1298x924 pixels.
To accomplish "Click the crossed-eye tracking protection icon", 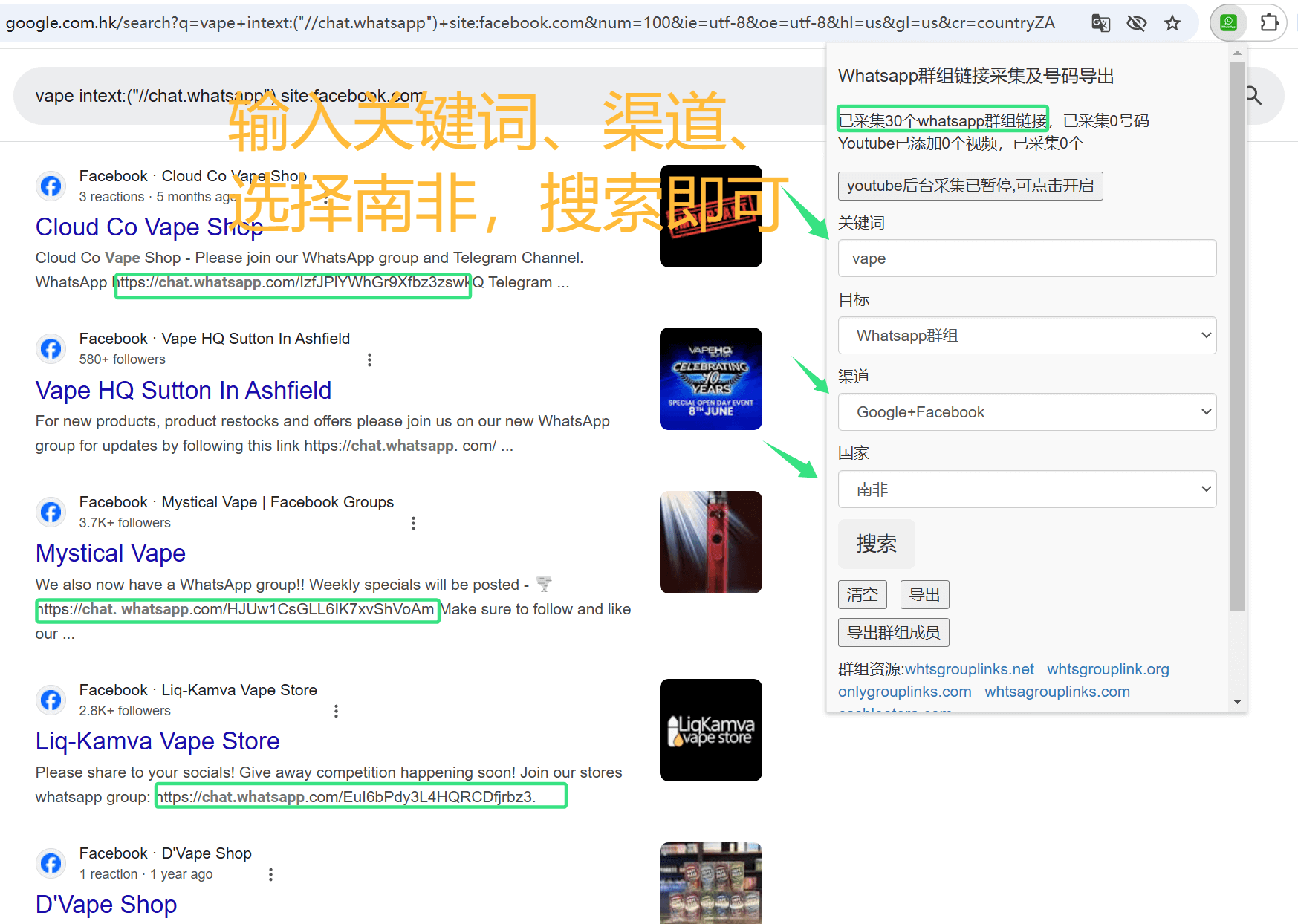I will [x=1136, y=23].
